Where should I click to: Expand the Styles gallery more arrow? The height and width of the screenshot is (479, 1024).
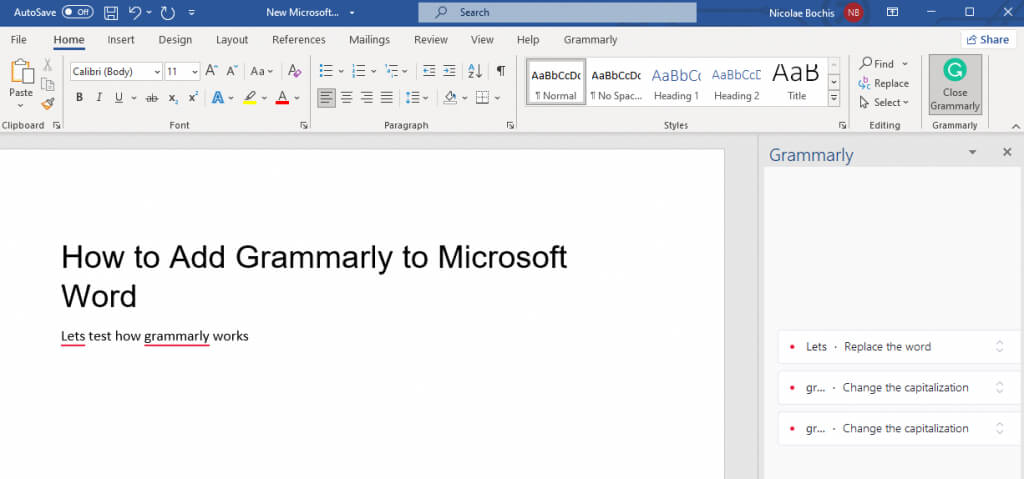click(834, 98)
